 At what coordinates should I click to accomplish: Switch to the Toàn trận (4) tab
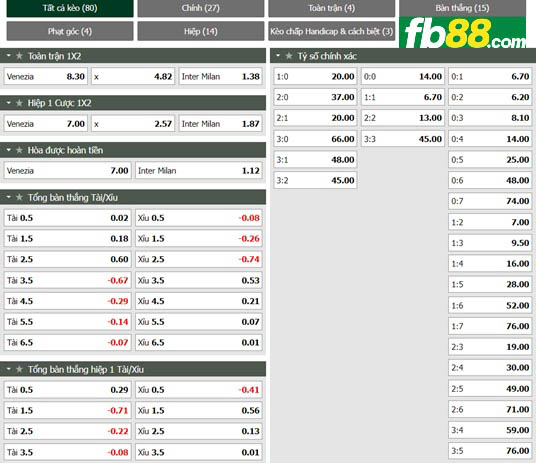pyautogui.click(x=331, y=8)
